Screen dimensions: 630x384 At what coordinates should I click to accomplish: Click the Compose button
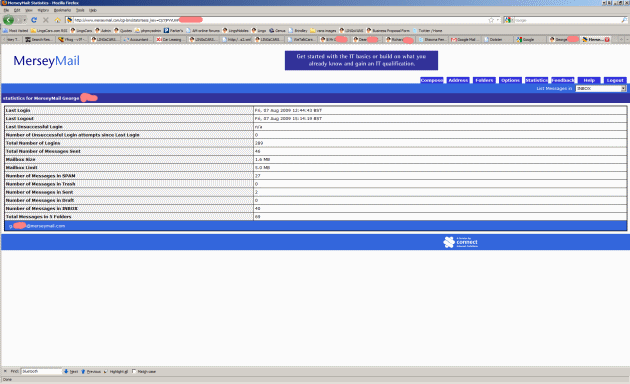432,80
